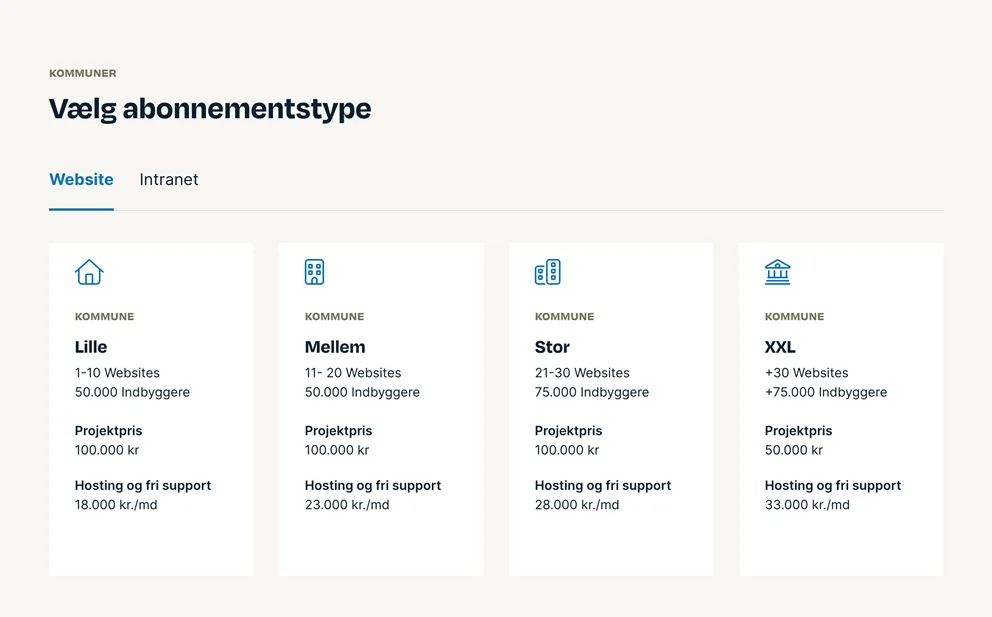
Task: Open the Lille subscription heading
Action: (91, 347)
